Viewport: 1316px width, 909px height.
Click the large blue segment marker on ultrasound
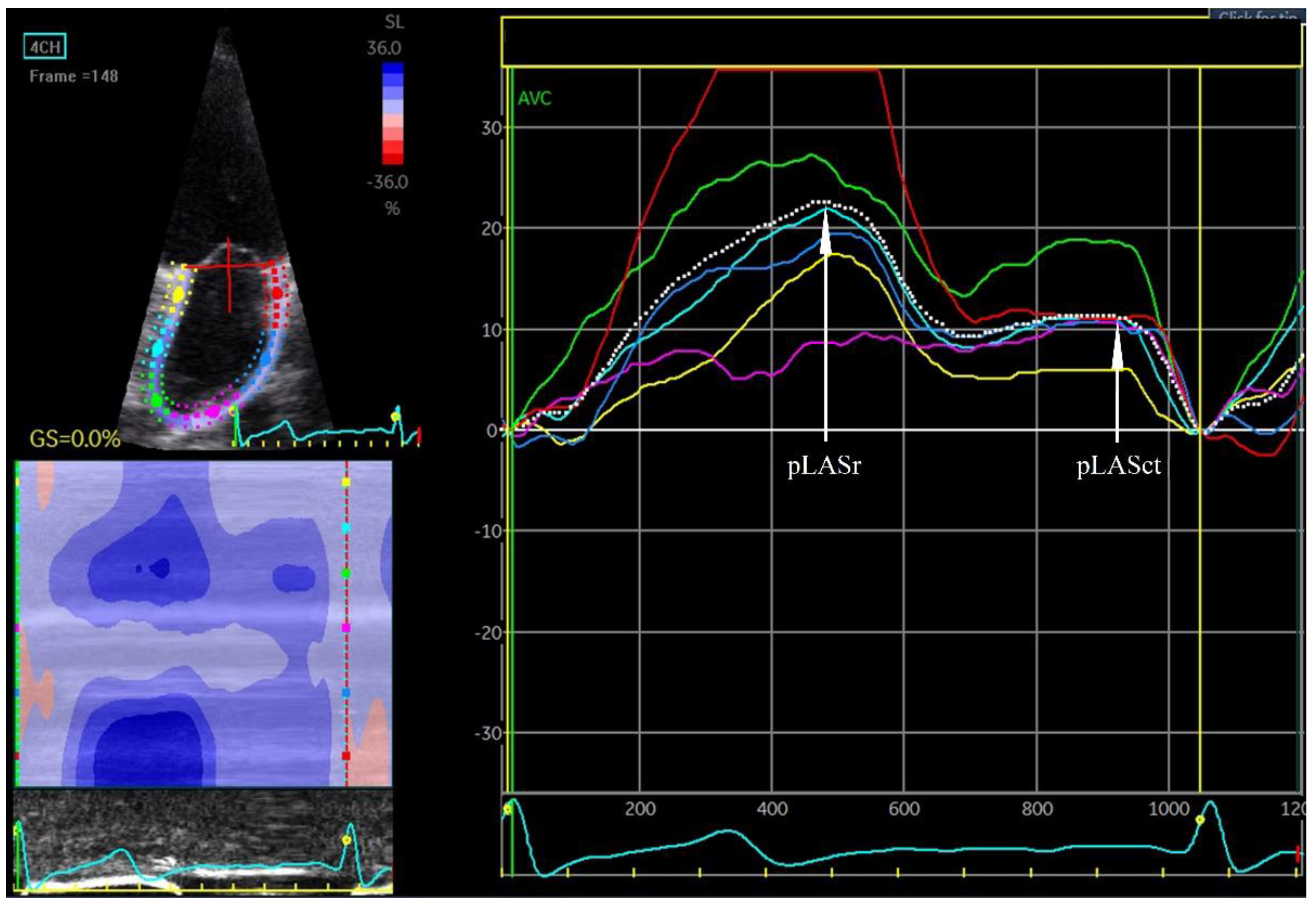coord(265,359)
